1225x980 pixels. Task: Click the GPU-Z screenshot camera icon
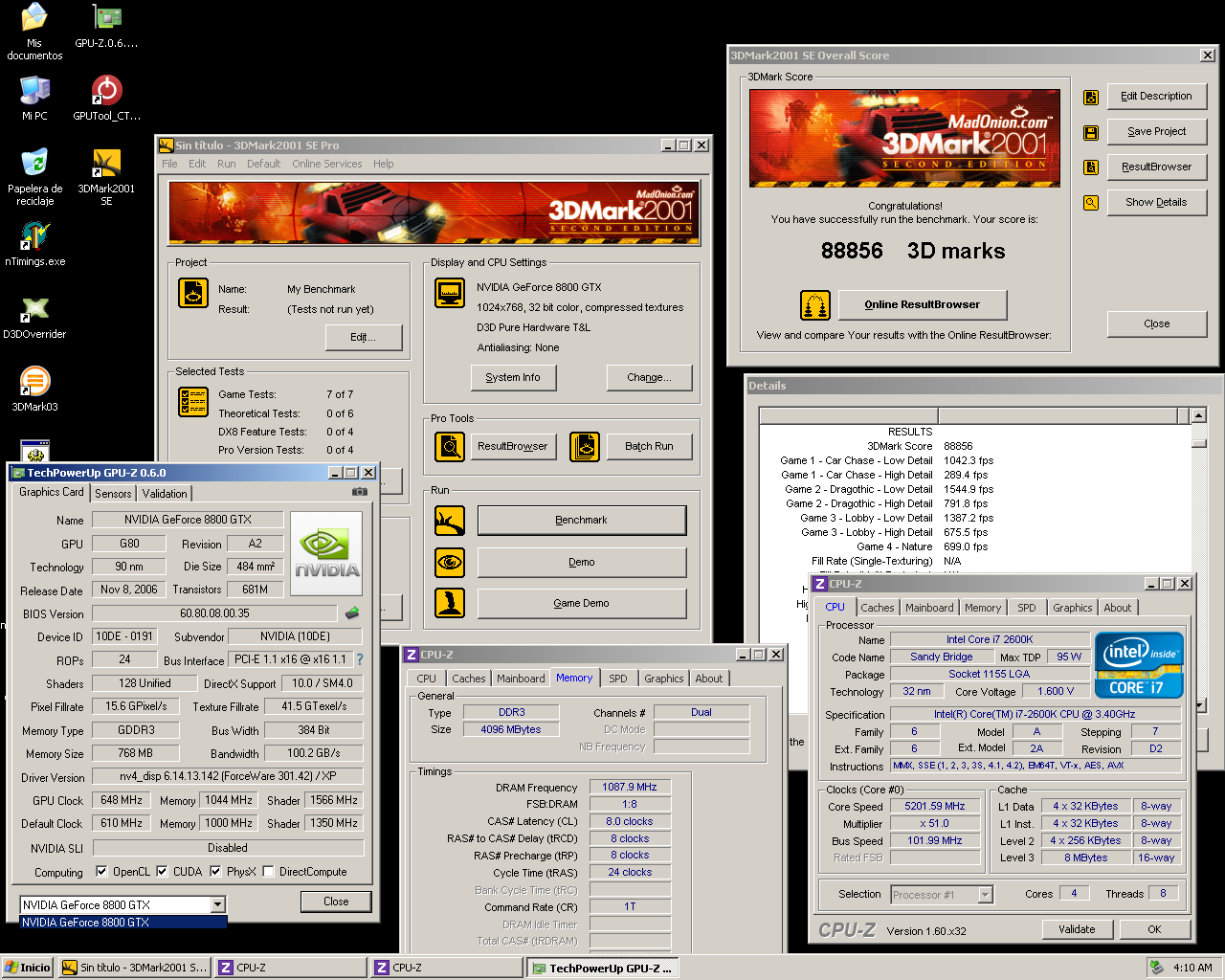point(360,491)
